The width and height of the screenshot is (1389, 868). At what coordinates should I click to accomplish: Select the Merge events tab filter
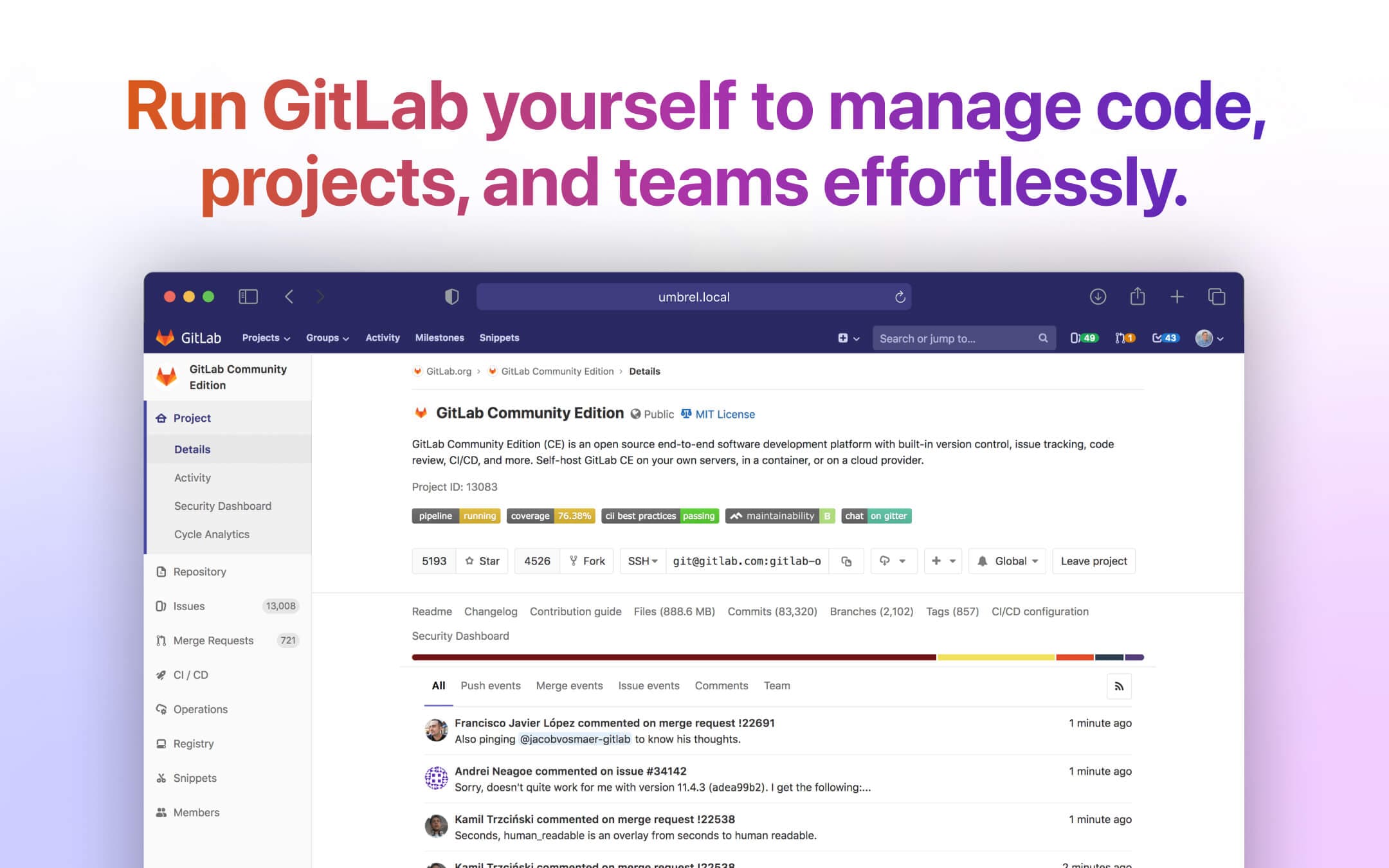pyautogui.click(x=570, y=685)
